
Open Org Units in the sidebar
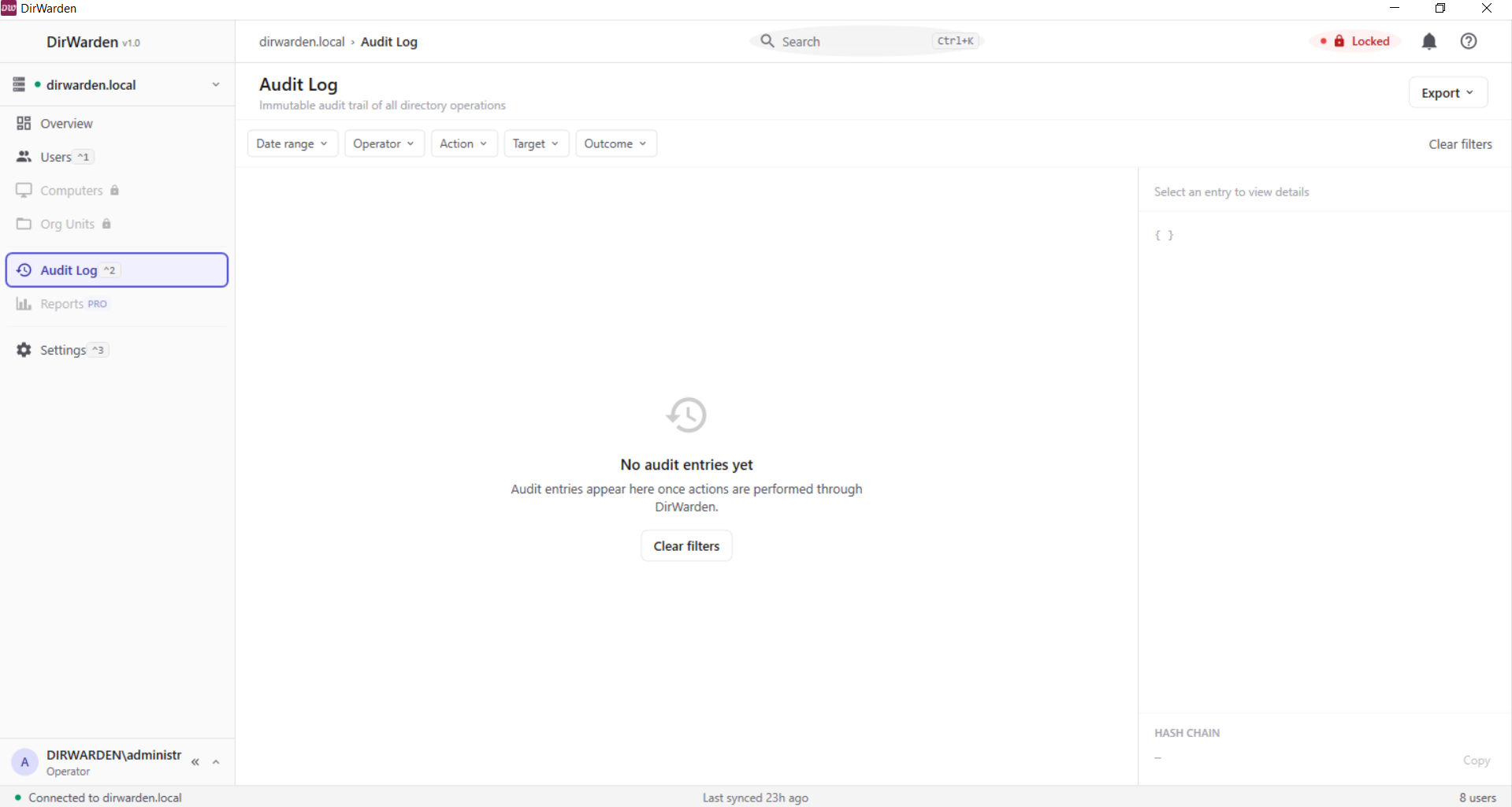117,224
